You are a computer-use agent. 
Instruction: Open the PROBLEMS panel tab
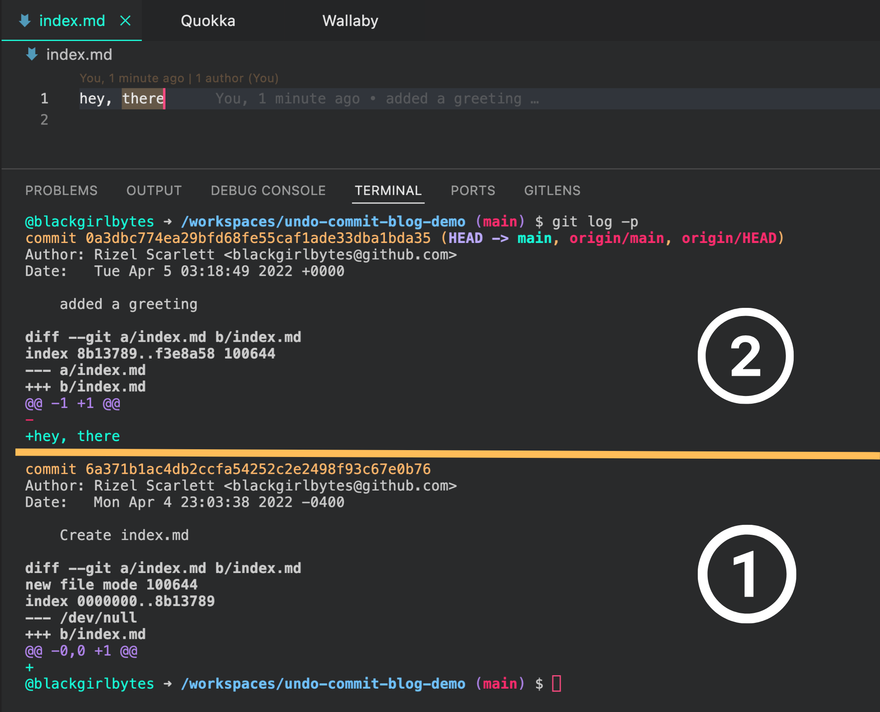pyautogui.click(x=61, y=190)
